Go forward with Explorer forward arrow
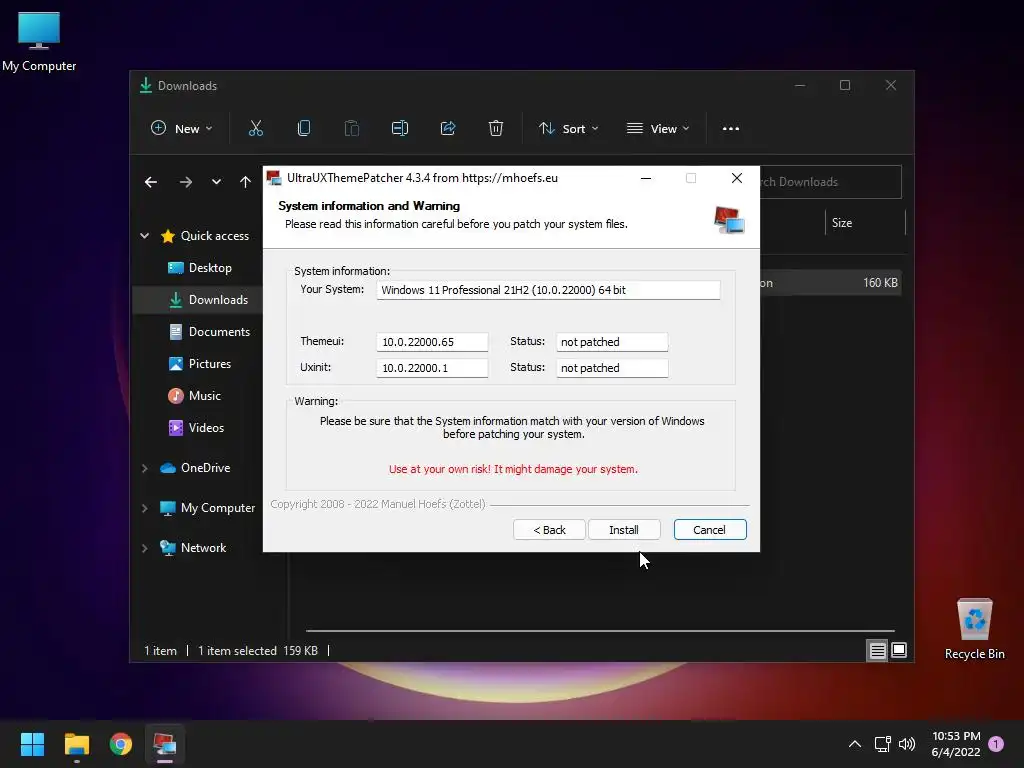 pos(186,182)
